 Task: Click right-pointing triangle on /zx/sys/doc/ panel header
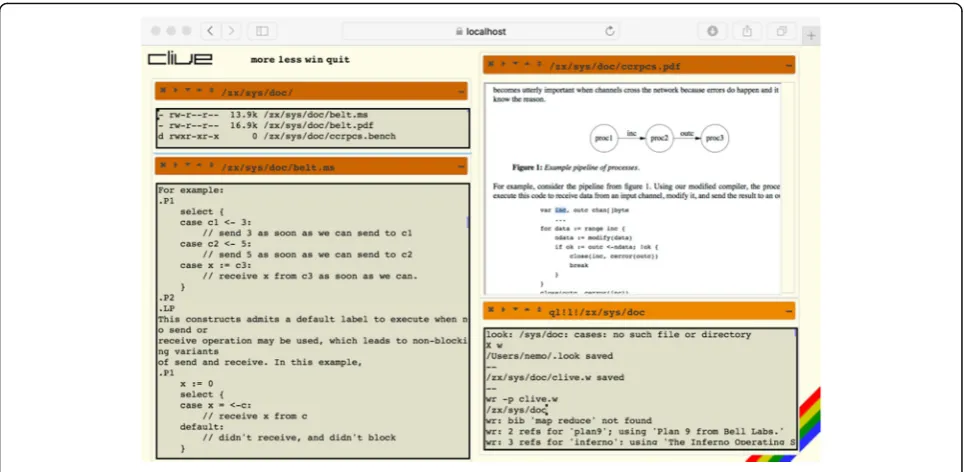[175, 91]
